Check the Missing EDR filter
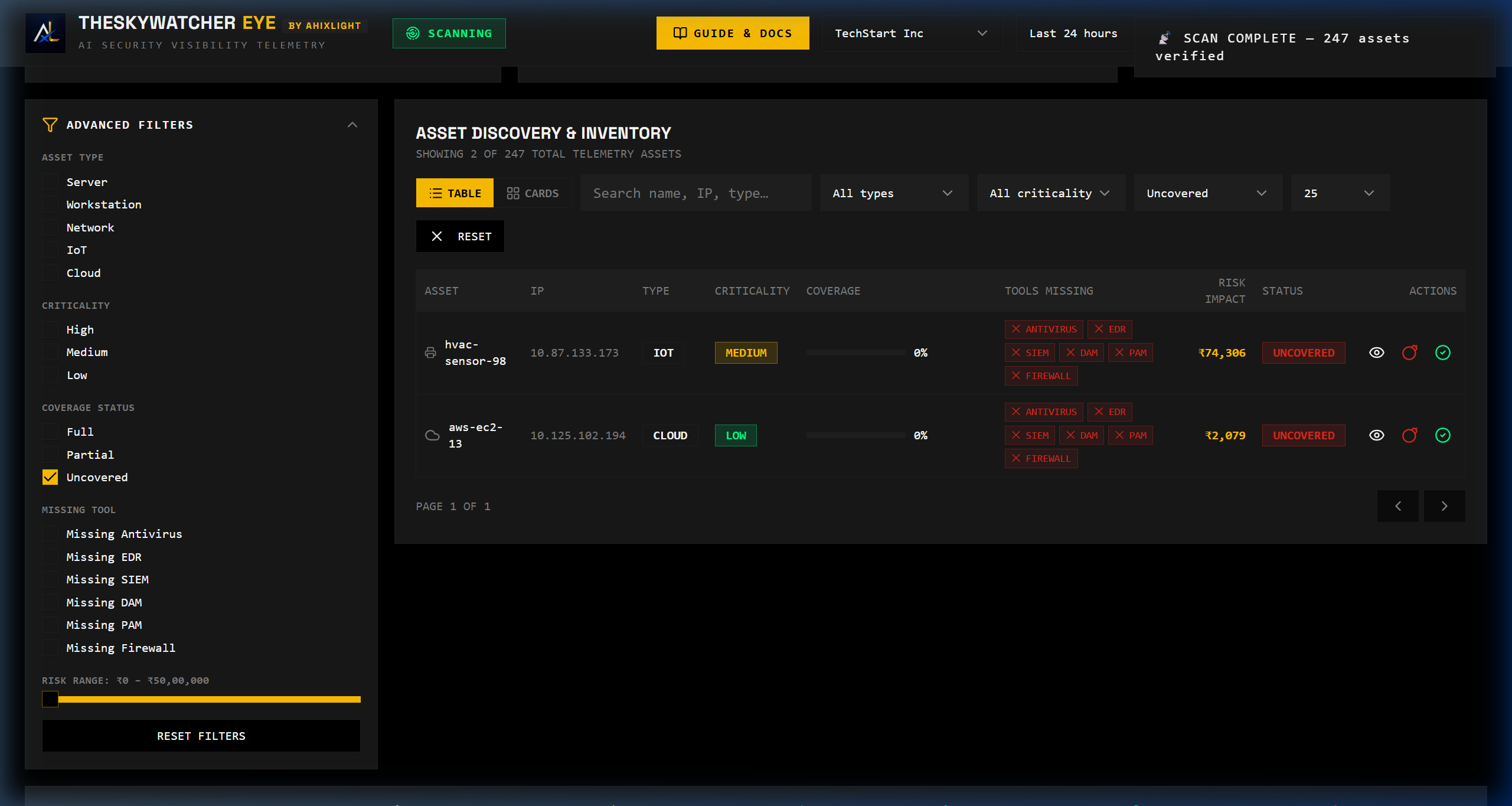Viewport: 1512px width, 806px height. click(50, 557)
